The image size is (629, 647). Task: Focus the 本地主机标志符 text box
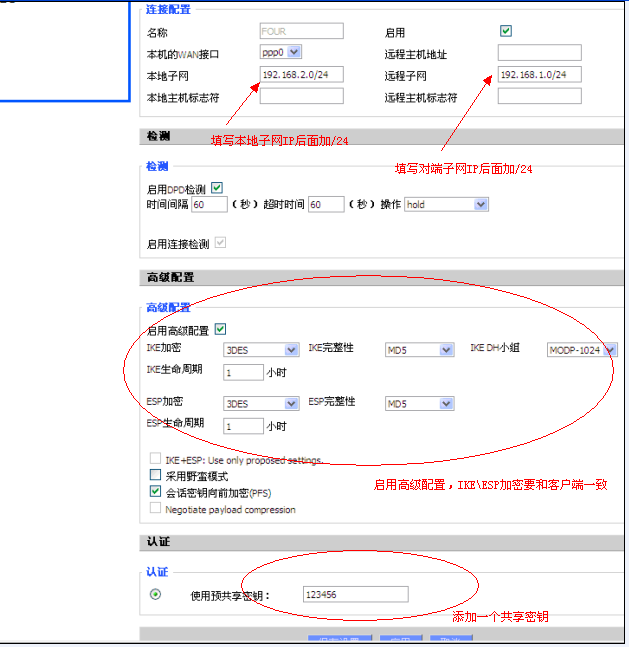pos(301,97)
